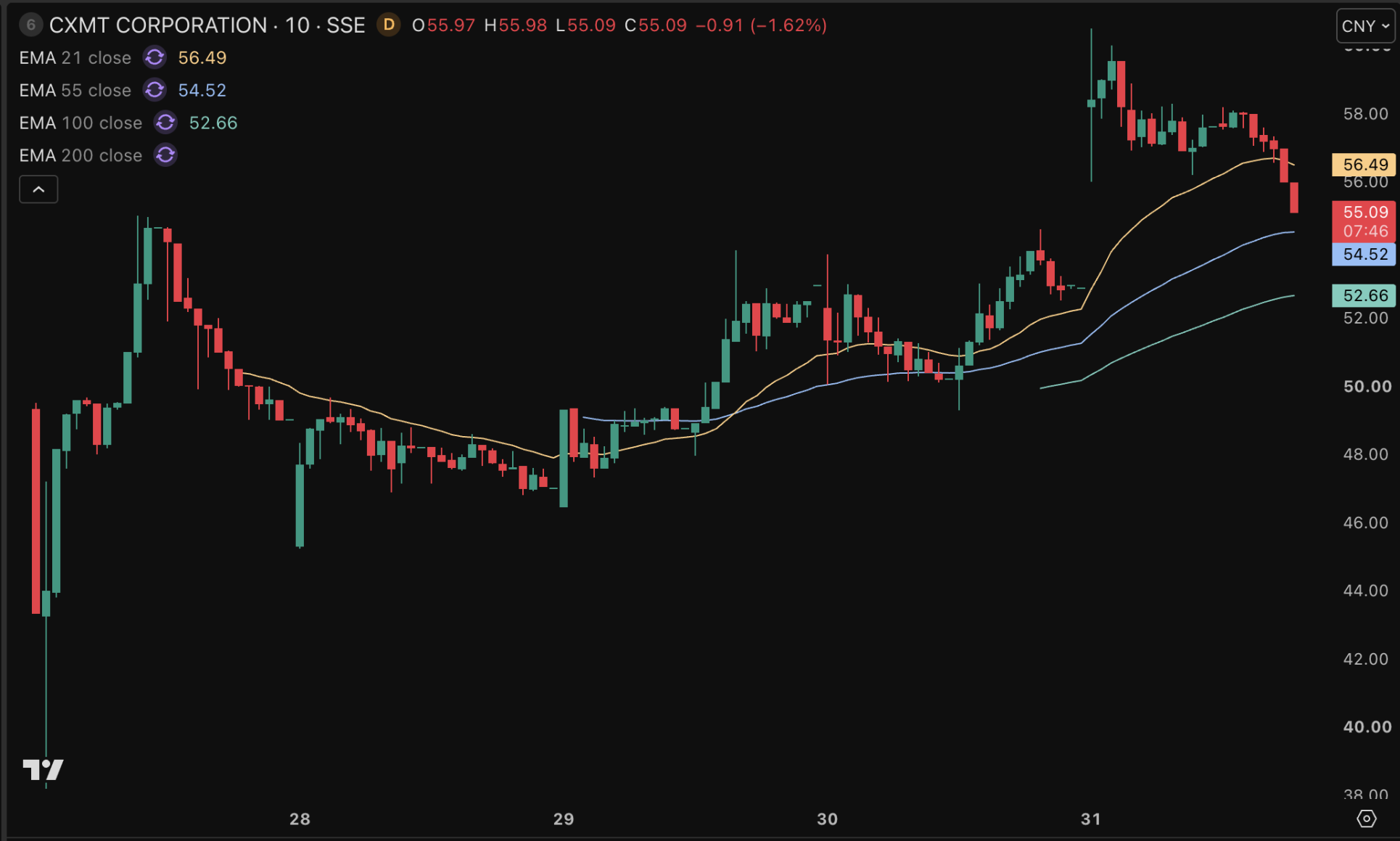Click the grey number 6 badge

pyautogui.click(x=30, y=25)
